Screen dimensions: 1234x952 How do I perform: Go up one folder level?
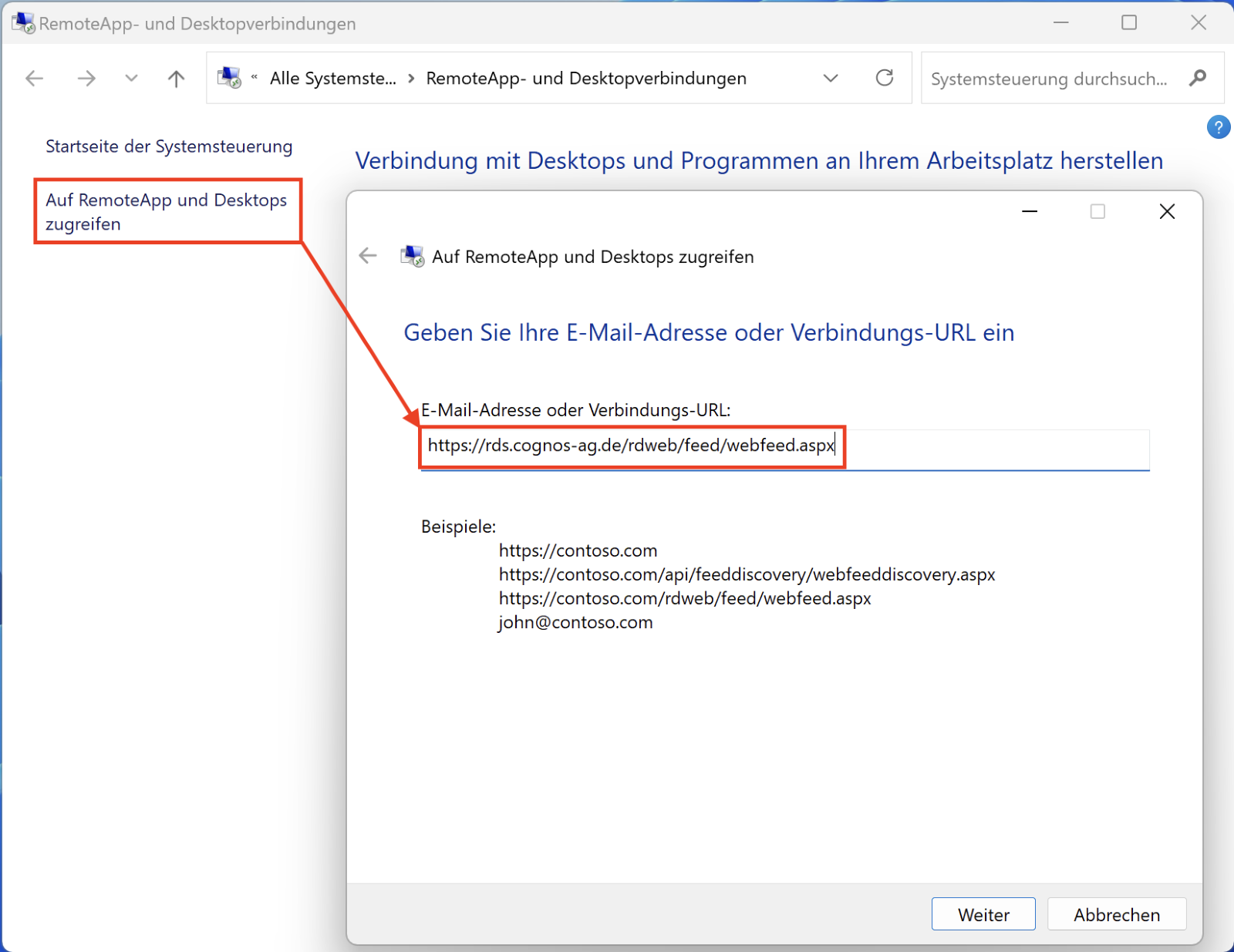click(x=177, y=78)
